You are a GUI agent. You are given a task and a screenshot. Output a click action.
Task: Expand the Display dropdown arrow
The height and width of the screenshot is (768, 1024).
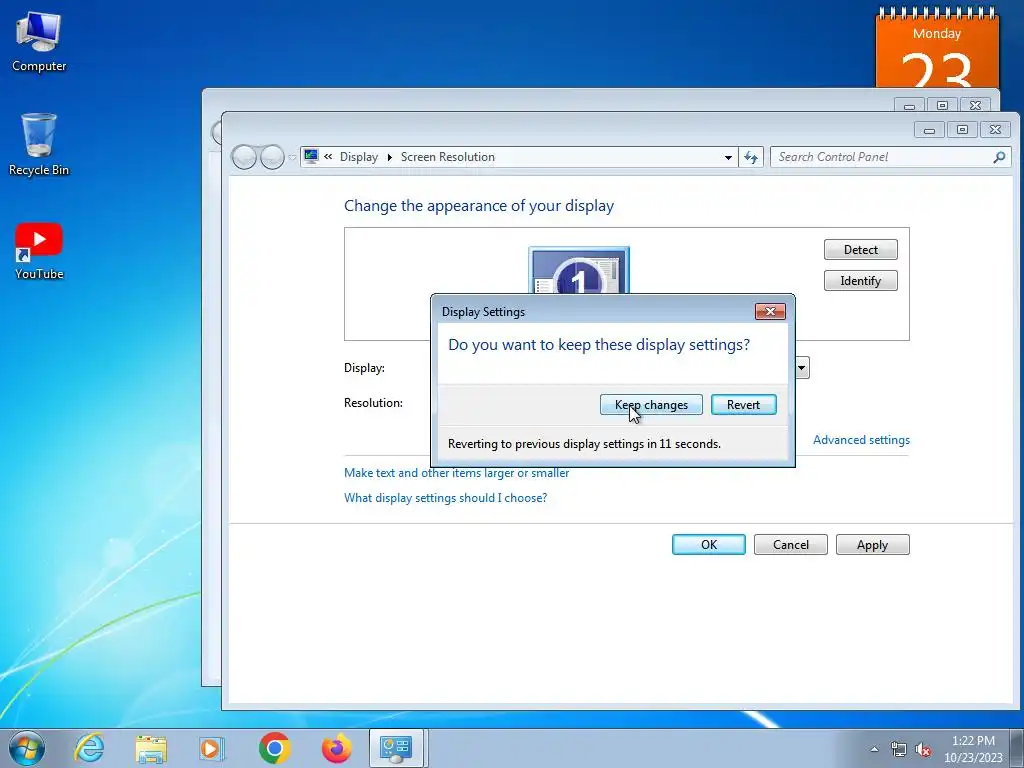tap(802, 368)
